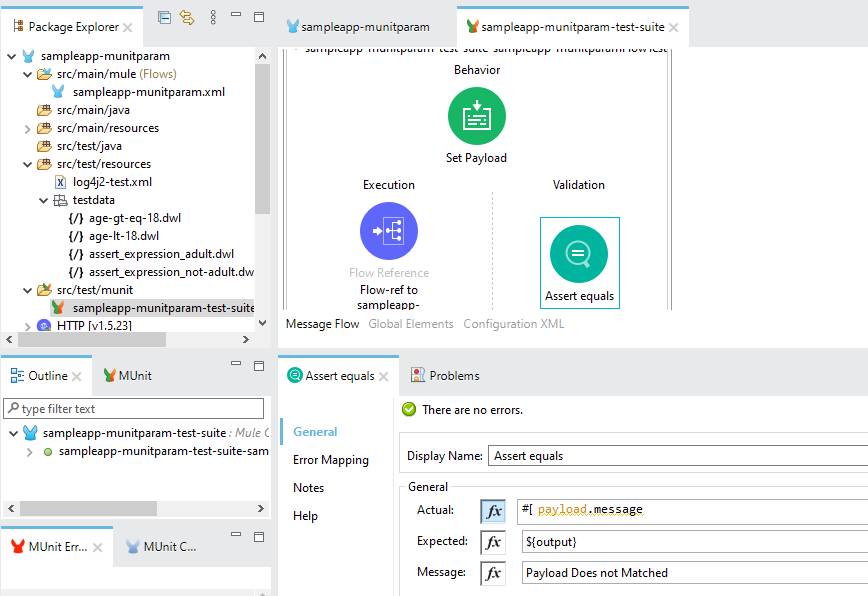The height and width of the screenshot is (596, 868).
Task: Switch to the MUnit view tab
Action: click(127, 375)
